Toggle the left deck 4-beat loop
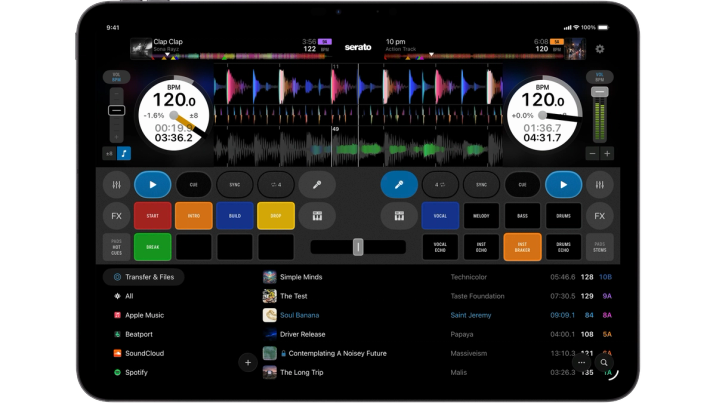The height and width of the screenshot is (403, 716). point(276,184)
